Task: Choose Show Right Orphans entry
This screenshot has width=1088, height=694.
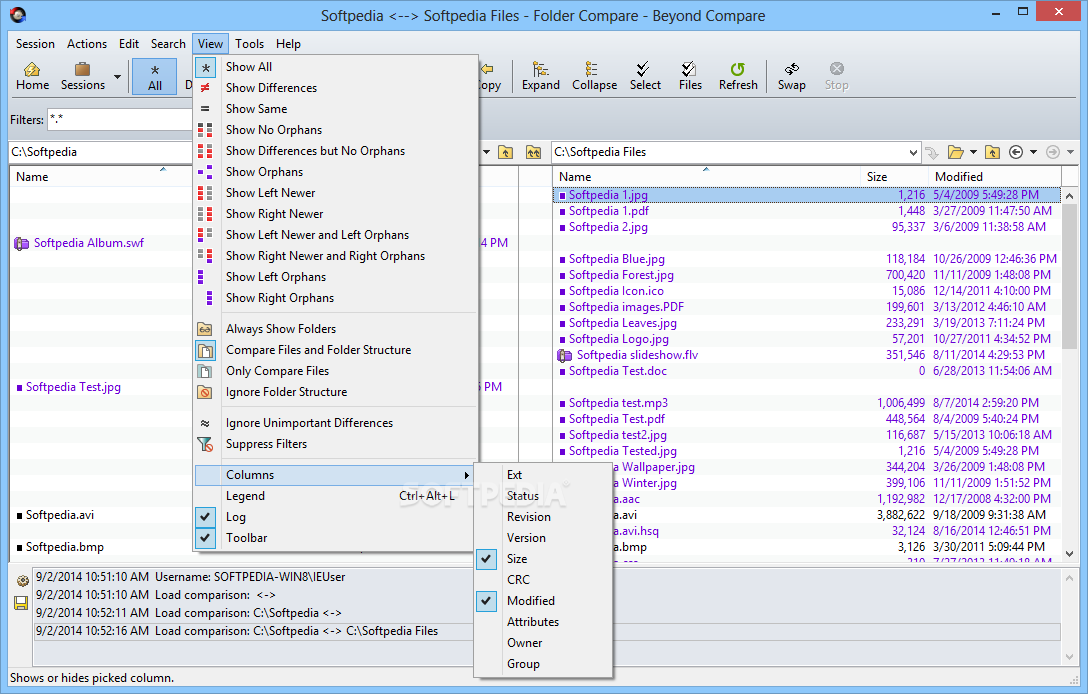Action: tap(336, 298)
